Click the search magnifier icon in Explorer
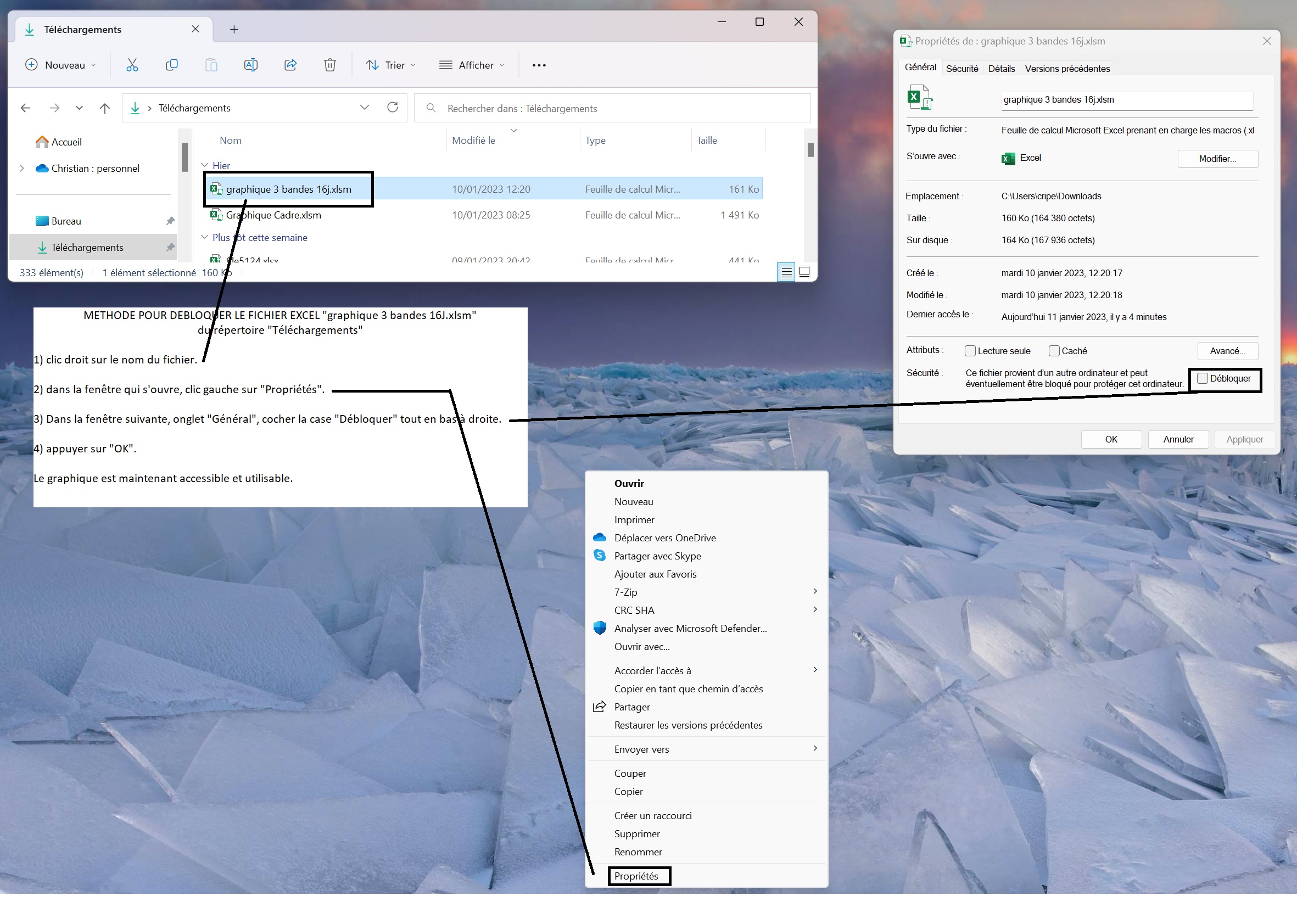1297x924 pixels. 431,108
